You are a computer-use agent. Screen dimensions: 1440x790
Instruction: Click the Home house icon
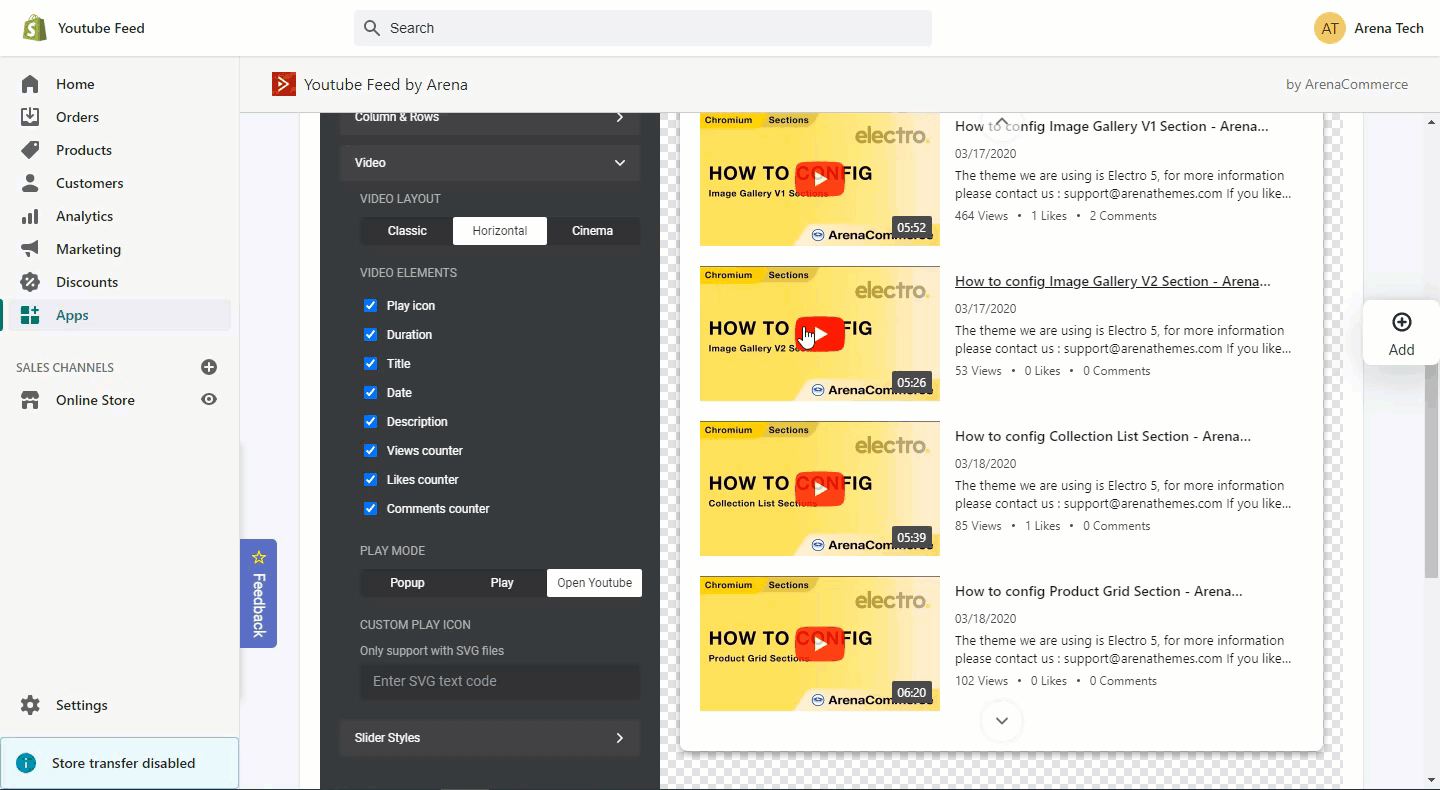30,84
